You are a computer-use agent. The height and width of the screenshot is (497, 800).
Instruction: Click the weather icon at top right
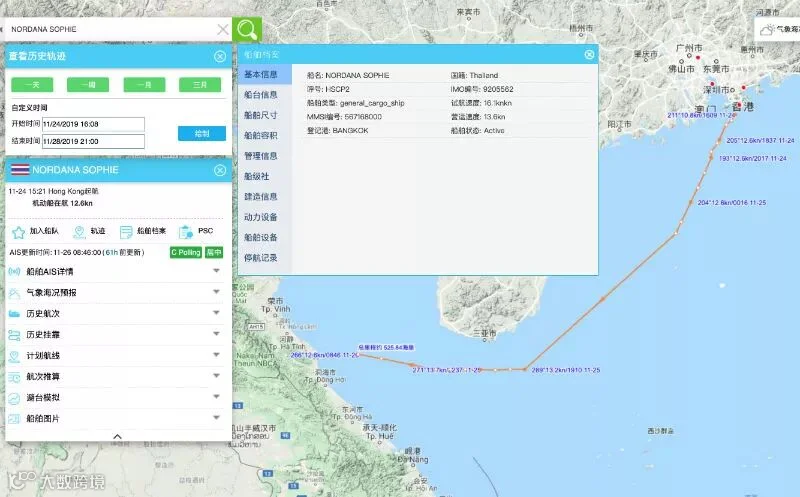767,30
